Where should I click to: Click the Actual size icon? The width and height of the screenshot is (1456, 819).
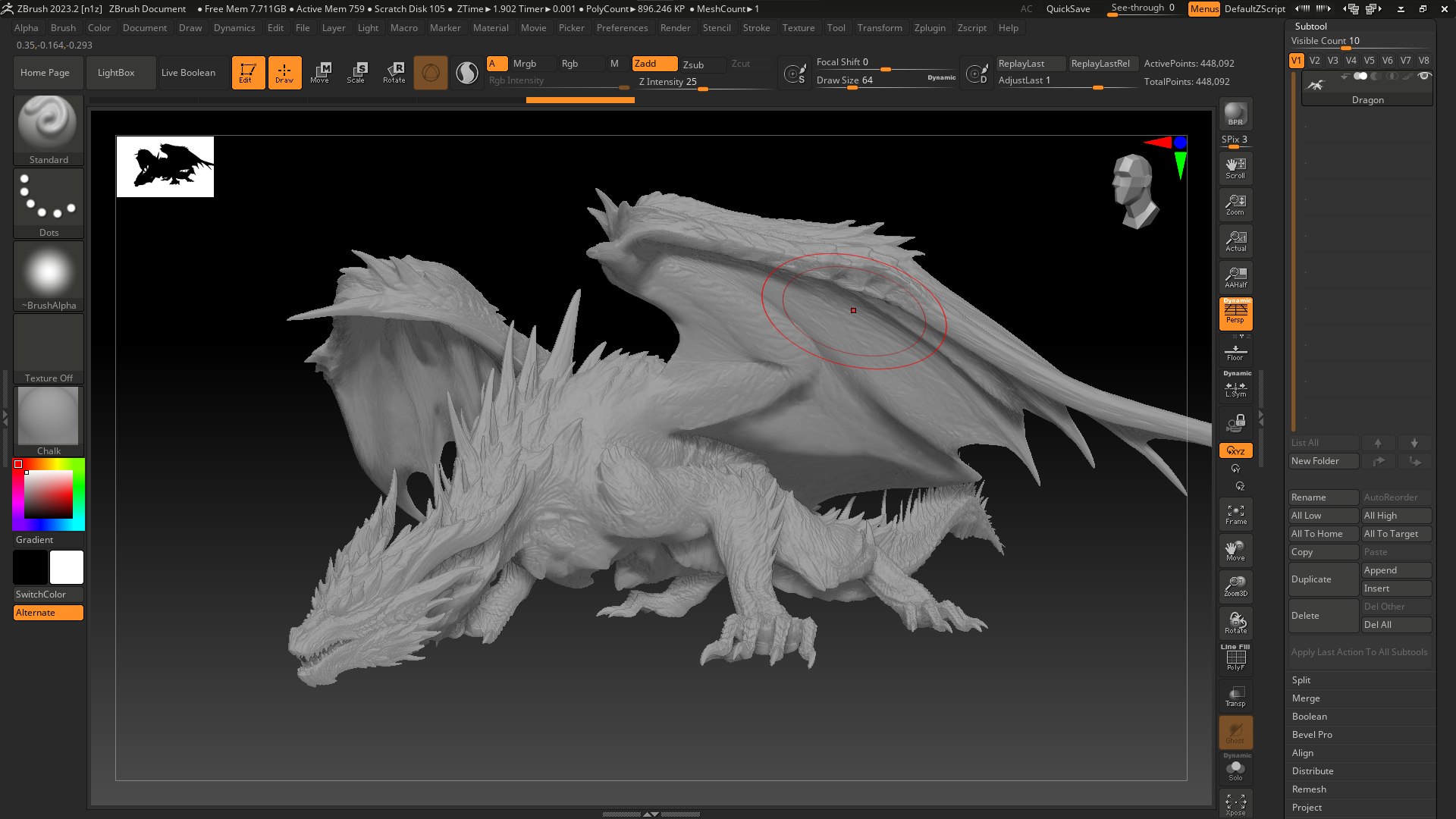point(1235,241)
